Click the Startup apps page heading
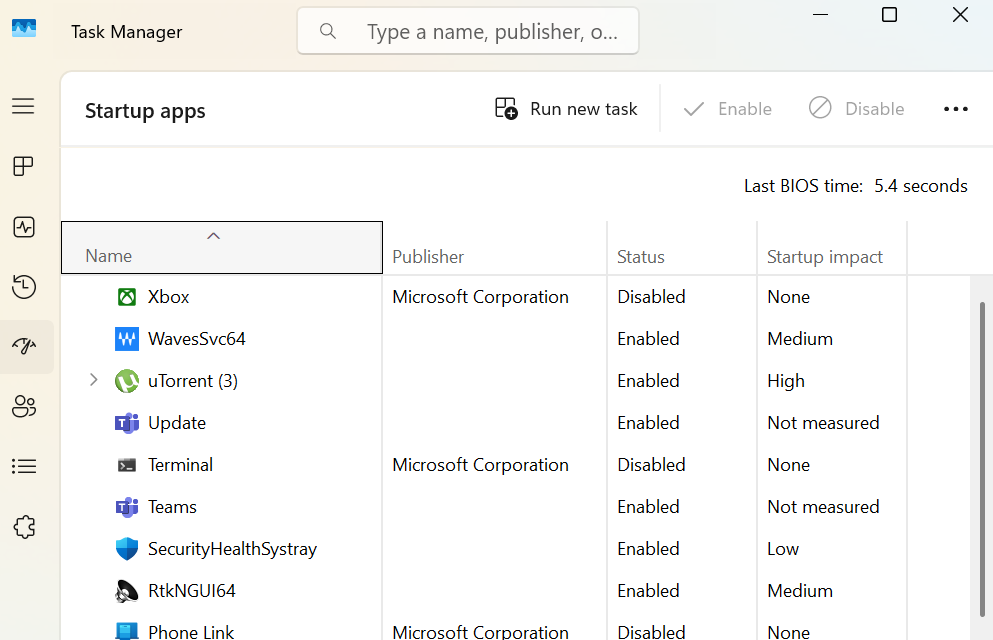The height and width of the screenshot is (640, 993). tap(145, 111)
